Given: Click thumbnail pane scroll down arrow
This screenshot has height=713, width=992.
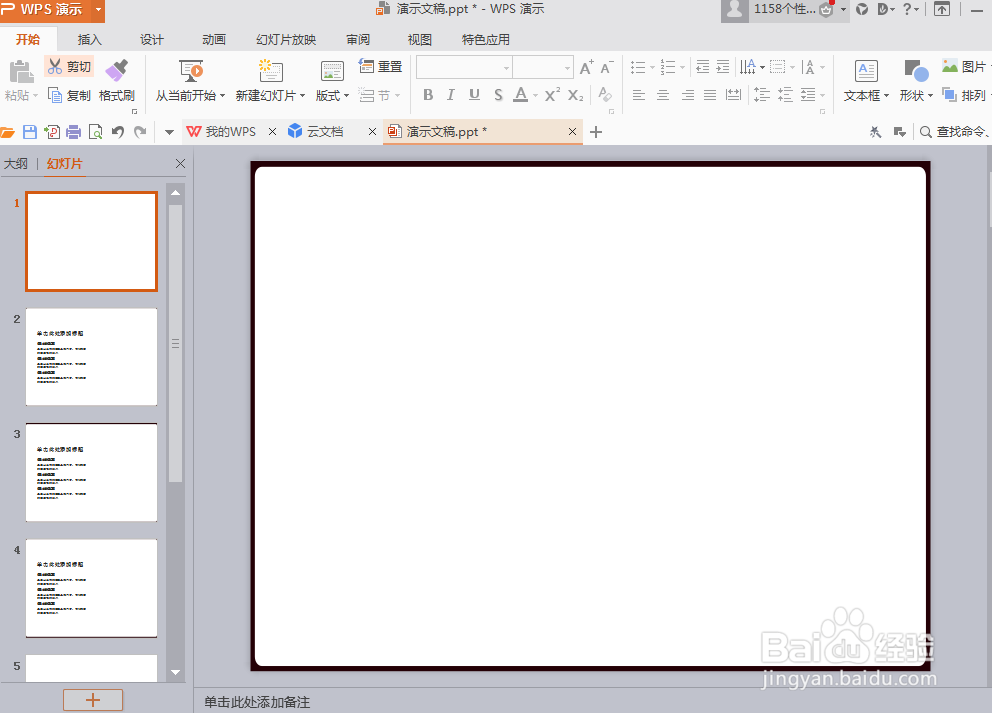Looking at the screenshot, I should tap(176, 673).
